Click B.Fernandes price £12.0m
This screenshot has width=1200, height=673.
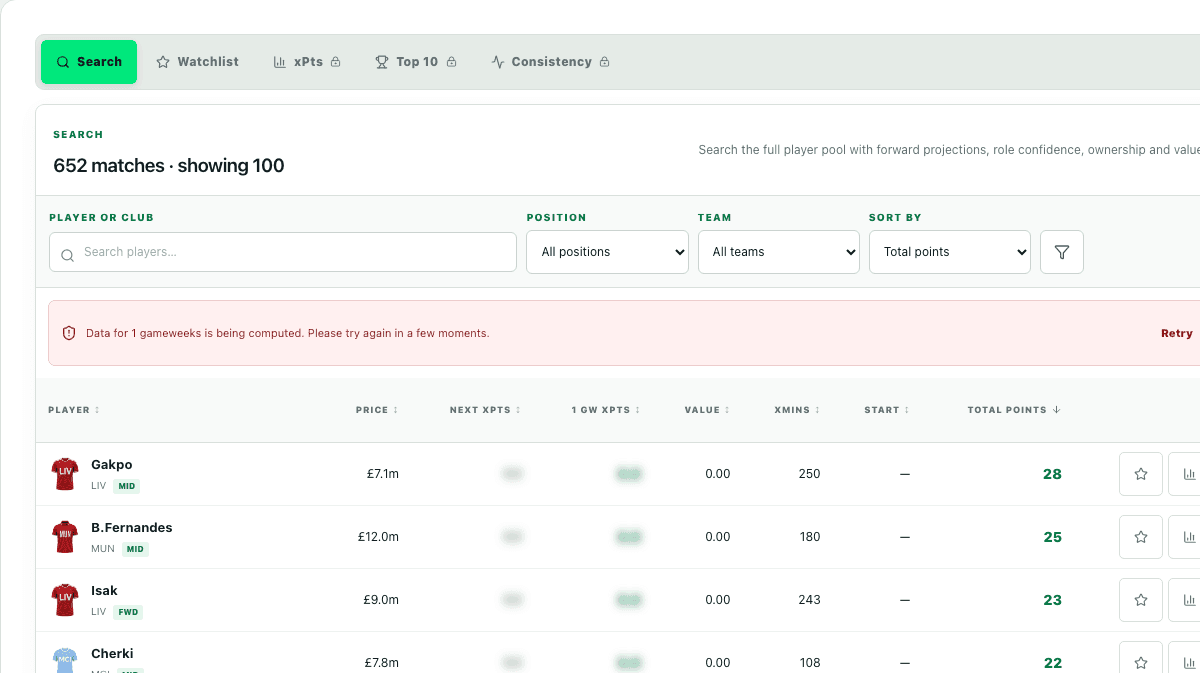[378, 537]
